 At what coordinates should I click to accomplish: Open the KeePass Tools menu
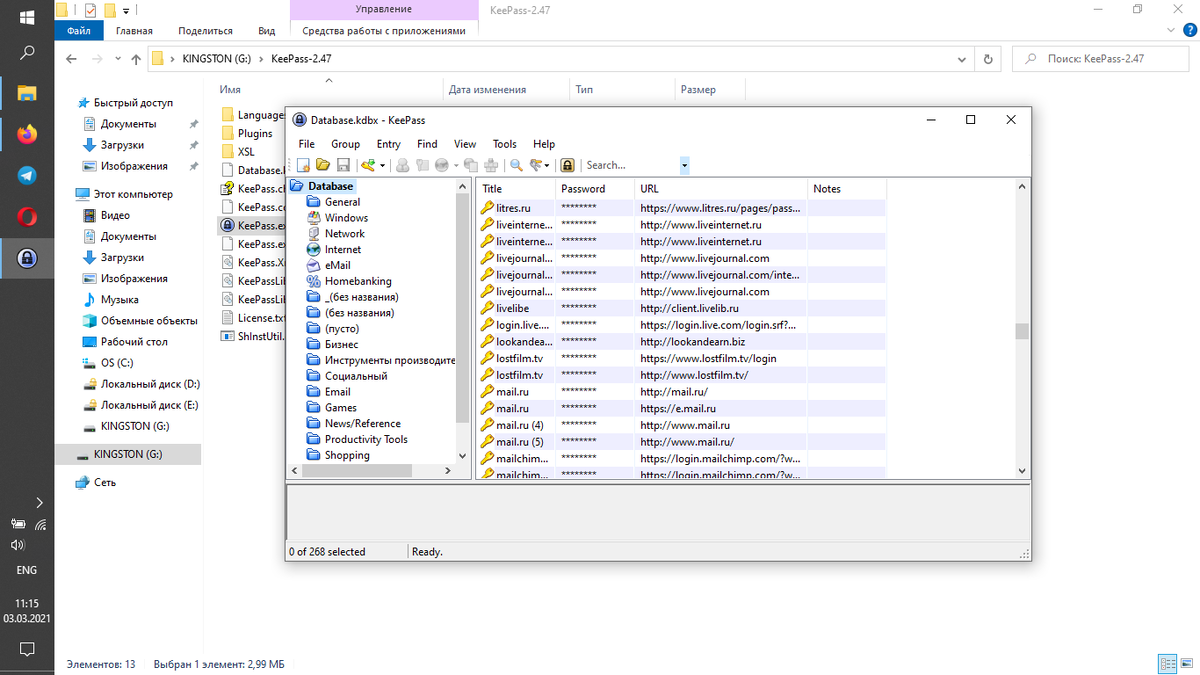point(504,144)
